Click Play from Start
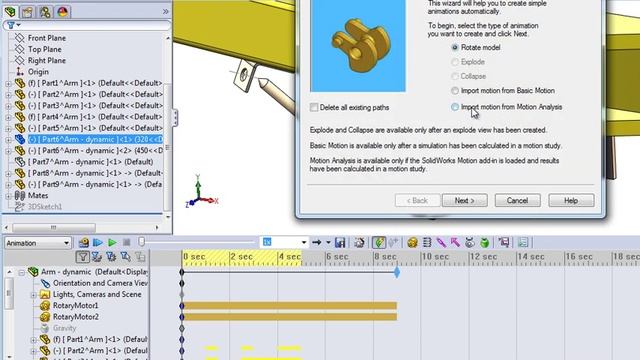 tap(98, 242)
